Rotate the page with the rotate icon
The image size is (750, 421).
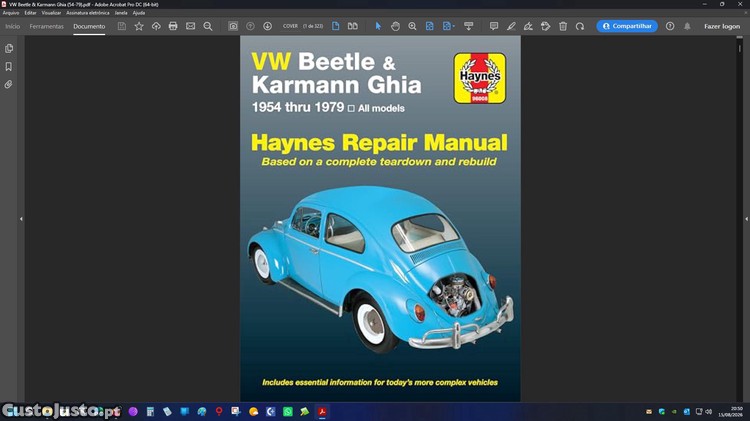coord(580,26)
